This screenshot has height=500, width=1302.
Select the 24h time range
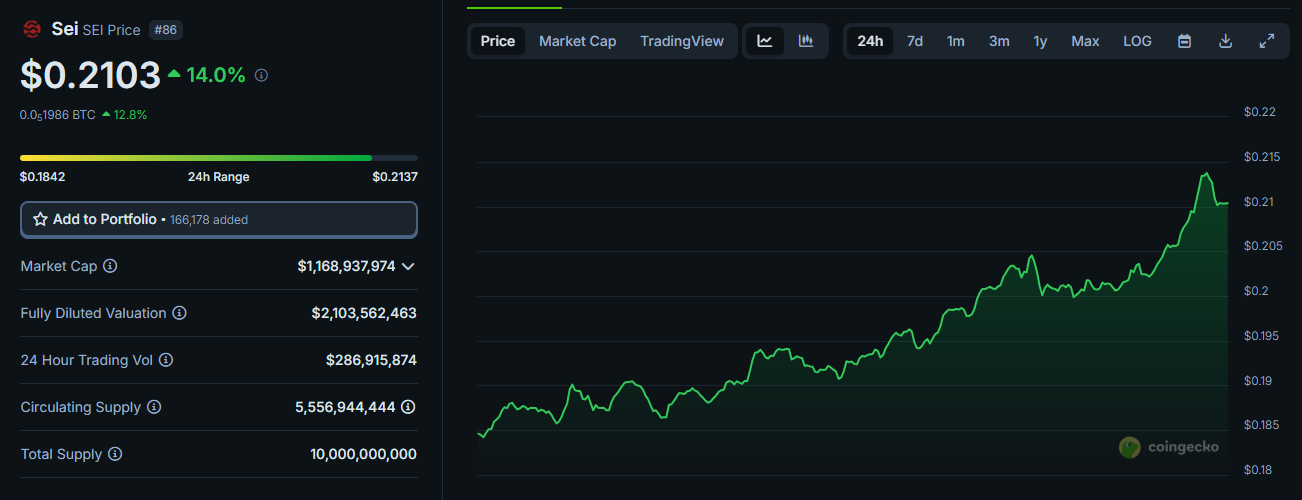tap(870, 41)
